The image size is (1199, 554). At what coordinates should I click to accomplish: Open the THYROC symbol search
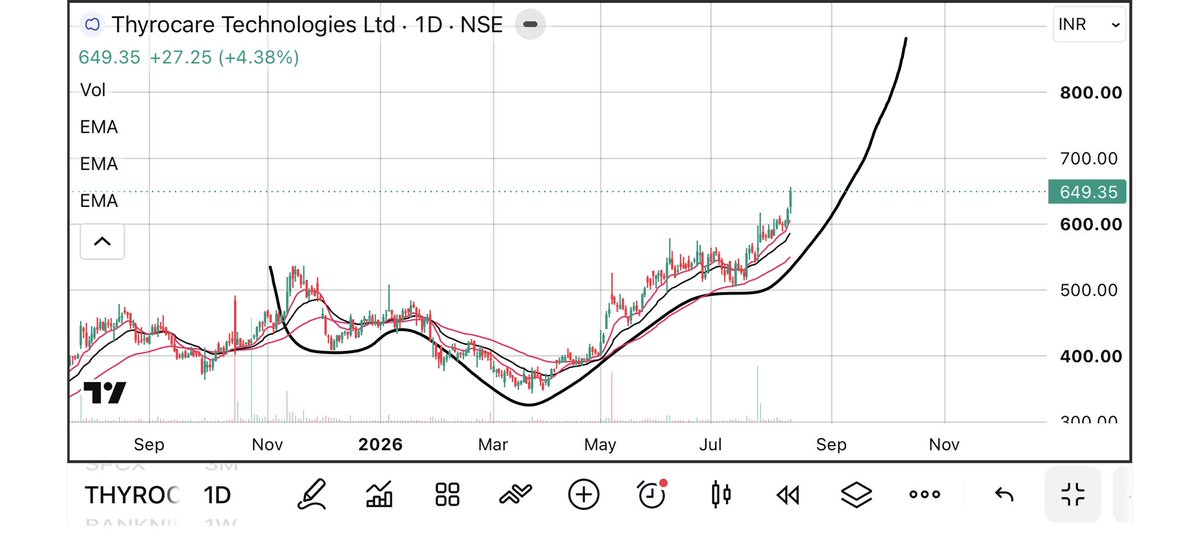(132, 495)
